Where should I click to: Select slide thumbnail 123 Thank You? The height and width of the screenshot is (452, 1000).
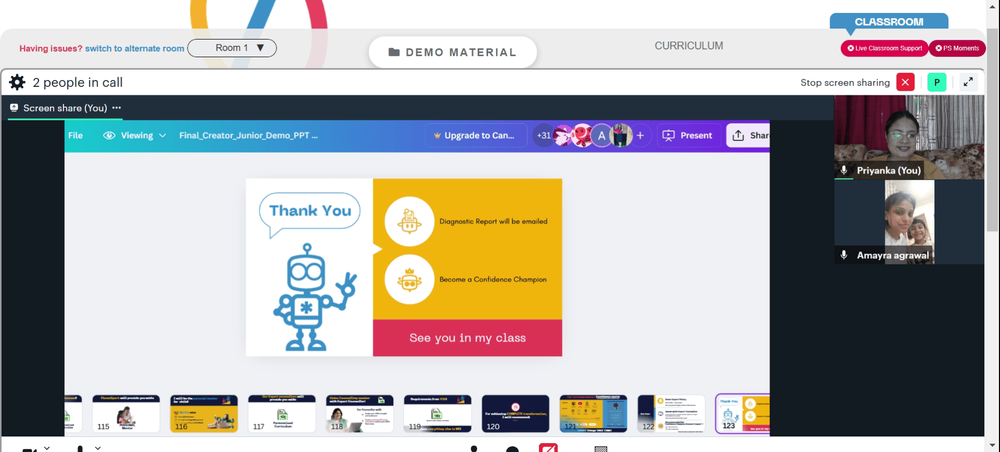743,413
